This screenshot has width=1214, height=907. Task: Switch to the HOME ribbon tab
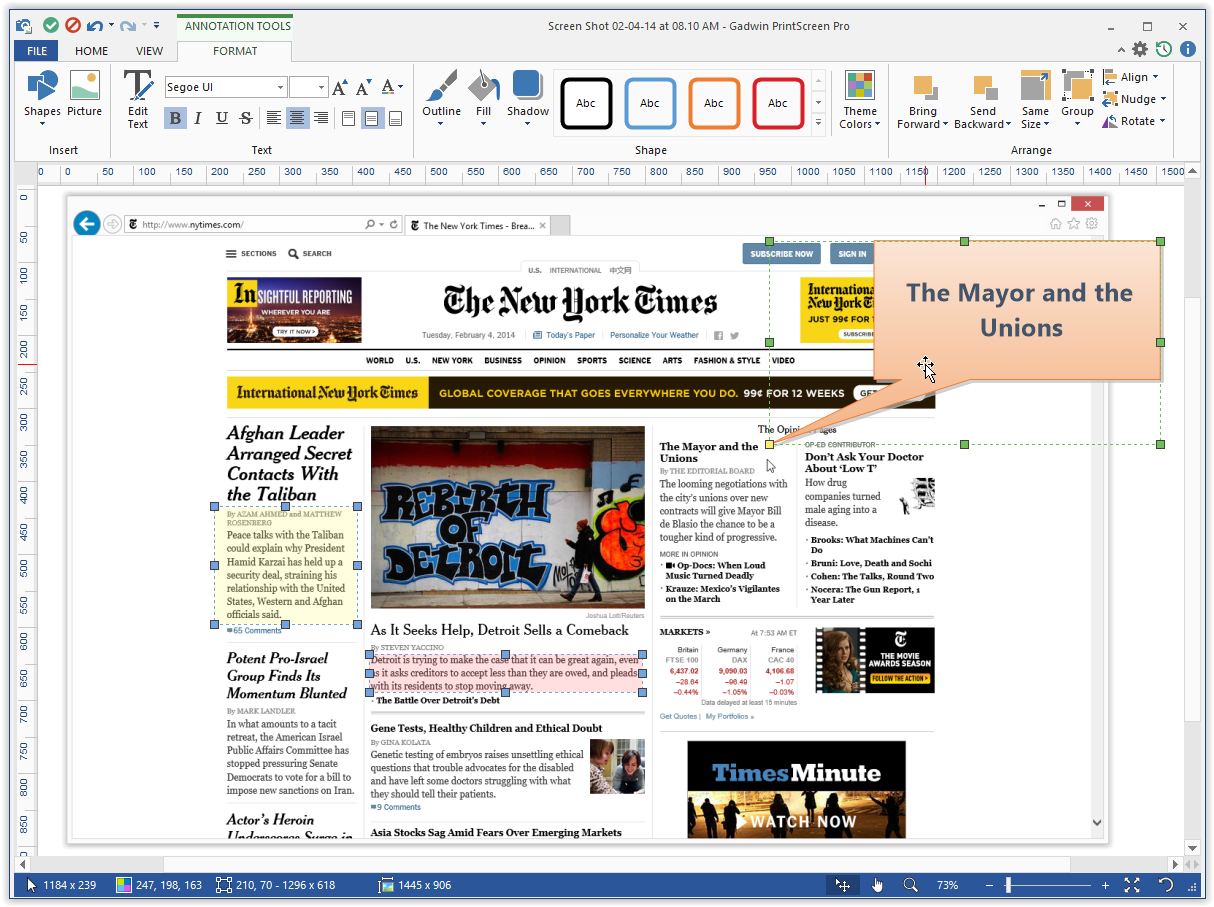pos(92,51)
